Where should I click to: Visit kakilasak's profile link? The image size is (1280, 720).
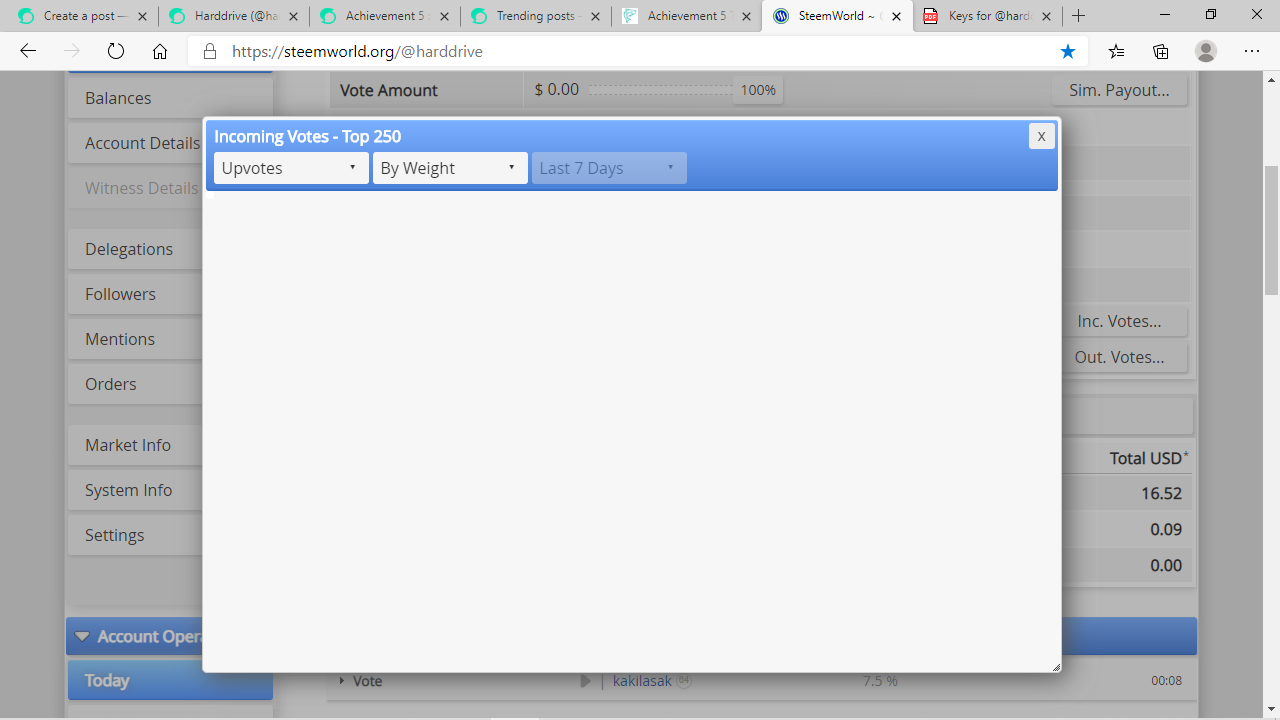(x=641, y=680)
